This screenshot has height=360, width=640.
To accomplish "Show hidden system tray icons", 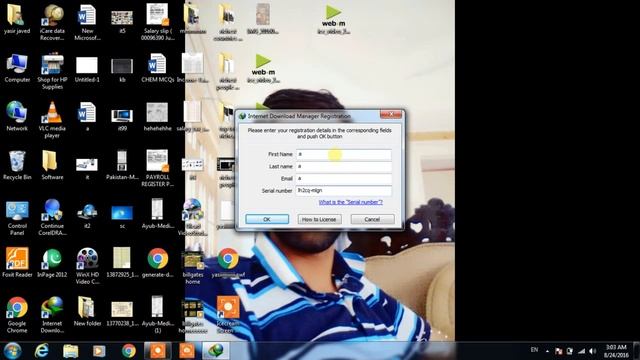I will (547, 351).
